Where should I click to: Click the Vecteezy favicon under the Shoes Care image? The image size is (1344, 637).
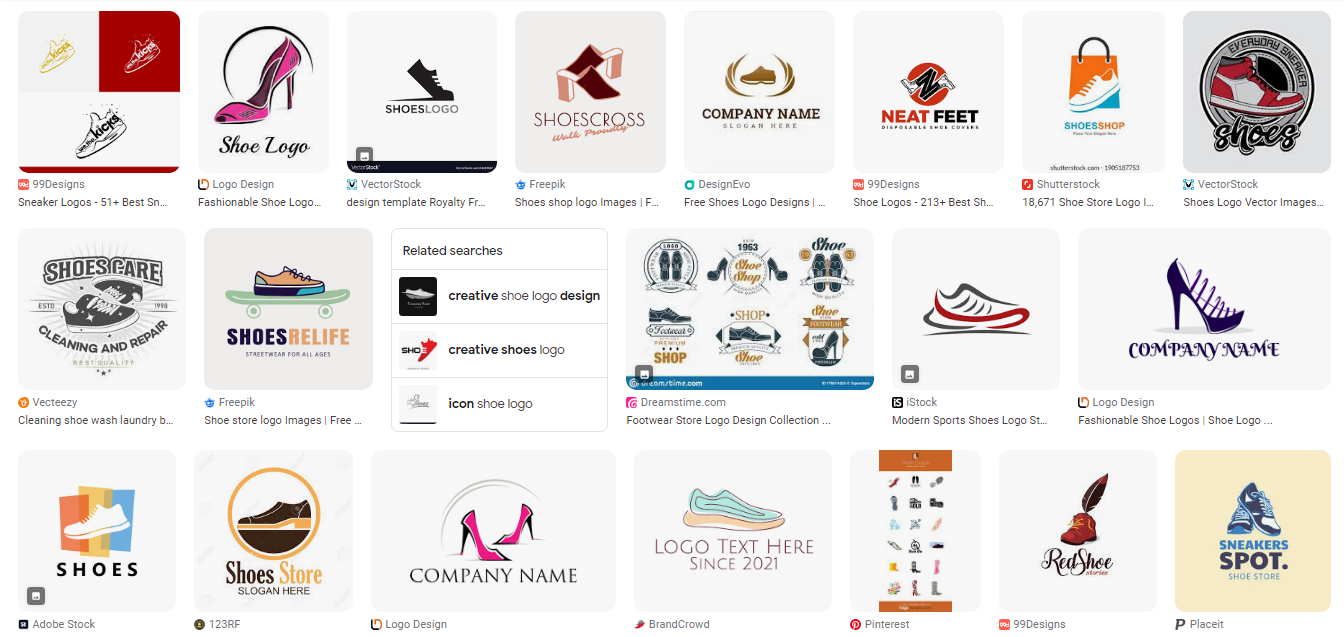23,403
